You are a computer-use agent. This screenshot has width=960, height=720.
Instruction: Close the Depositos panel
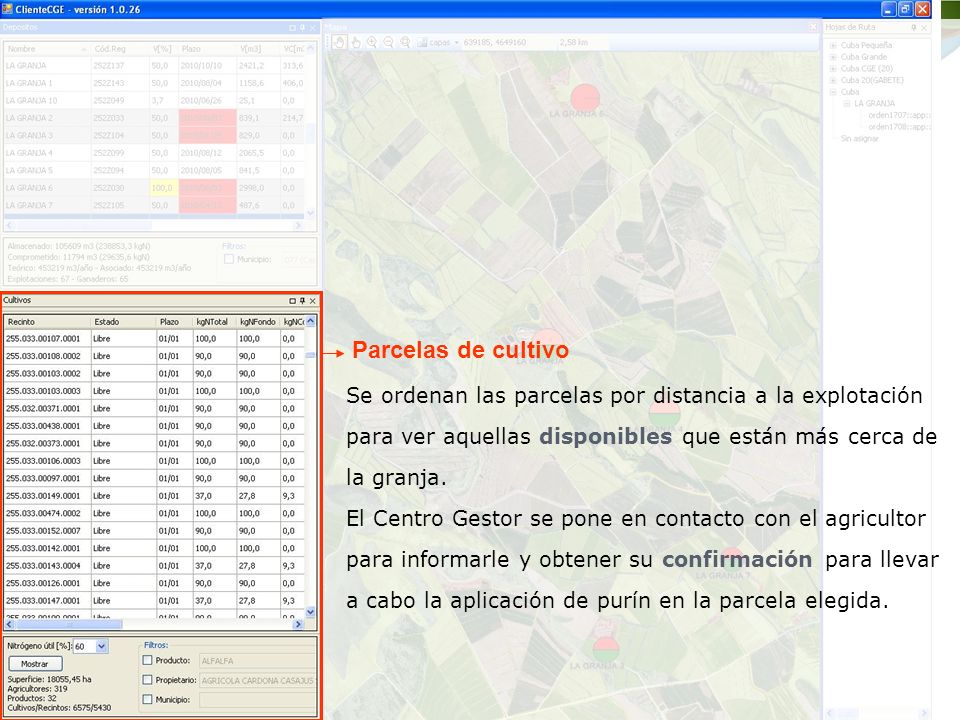[312, 28]
